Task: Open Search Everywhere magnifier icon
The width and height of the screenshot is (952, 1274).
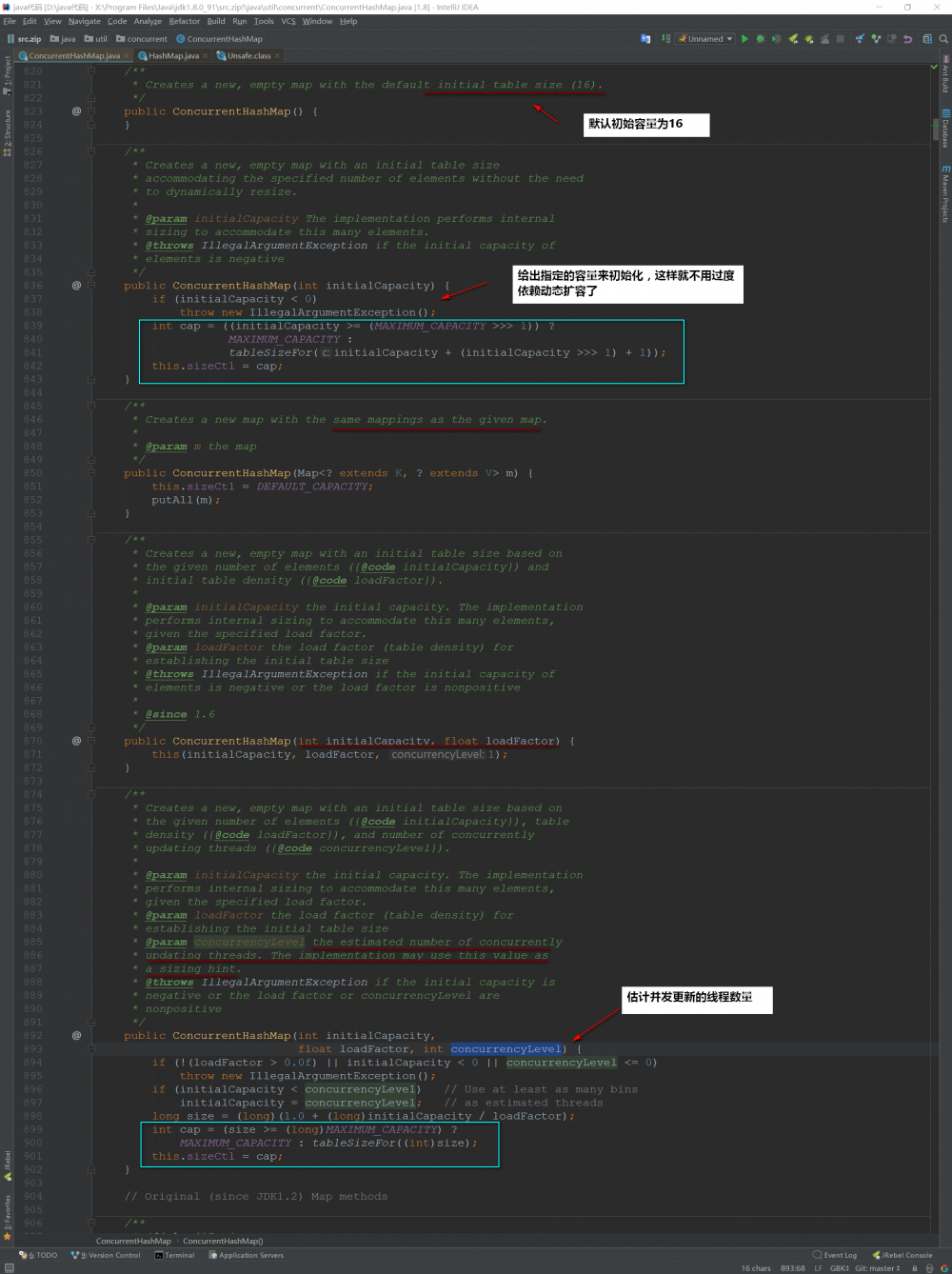Action: point(943,39)
